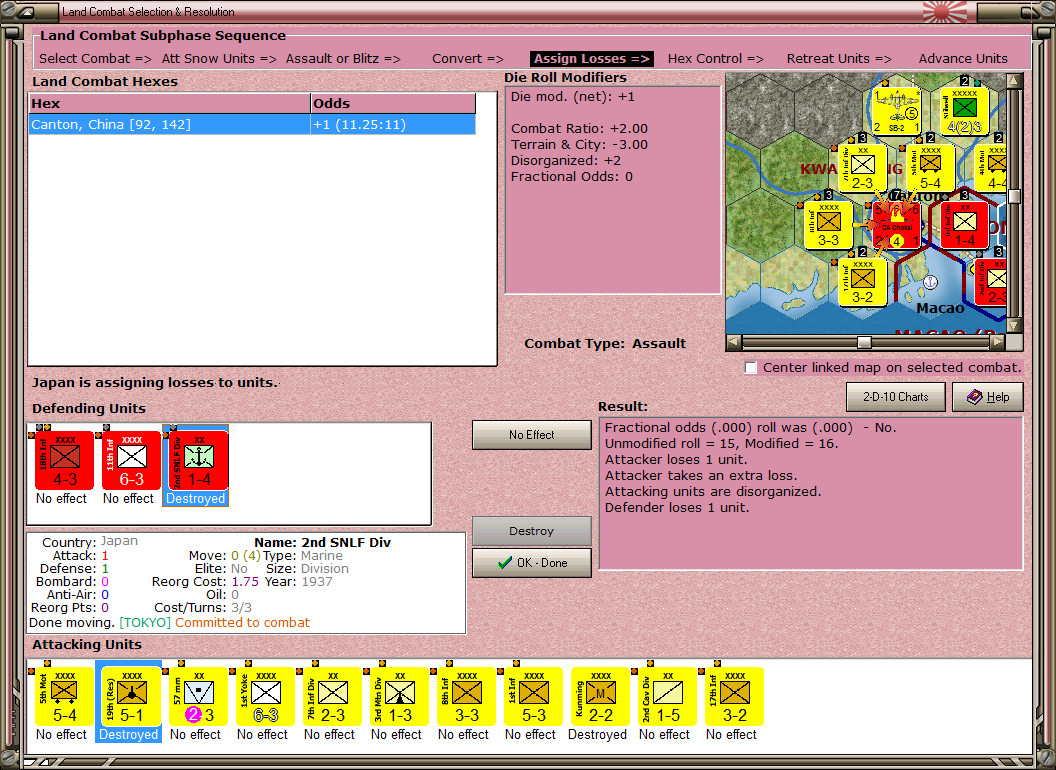Screen dimensions: 1056x770
Task: Click the [TOKYO] label in unit details
Action: click(145, 622)
